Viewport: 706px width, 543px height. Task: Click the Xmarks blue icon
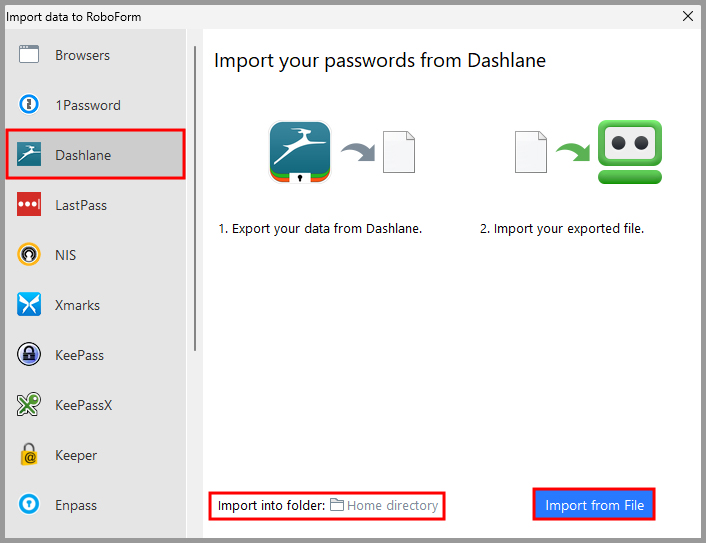click(29, 305)
